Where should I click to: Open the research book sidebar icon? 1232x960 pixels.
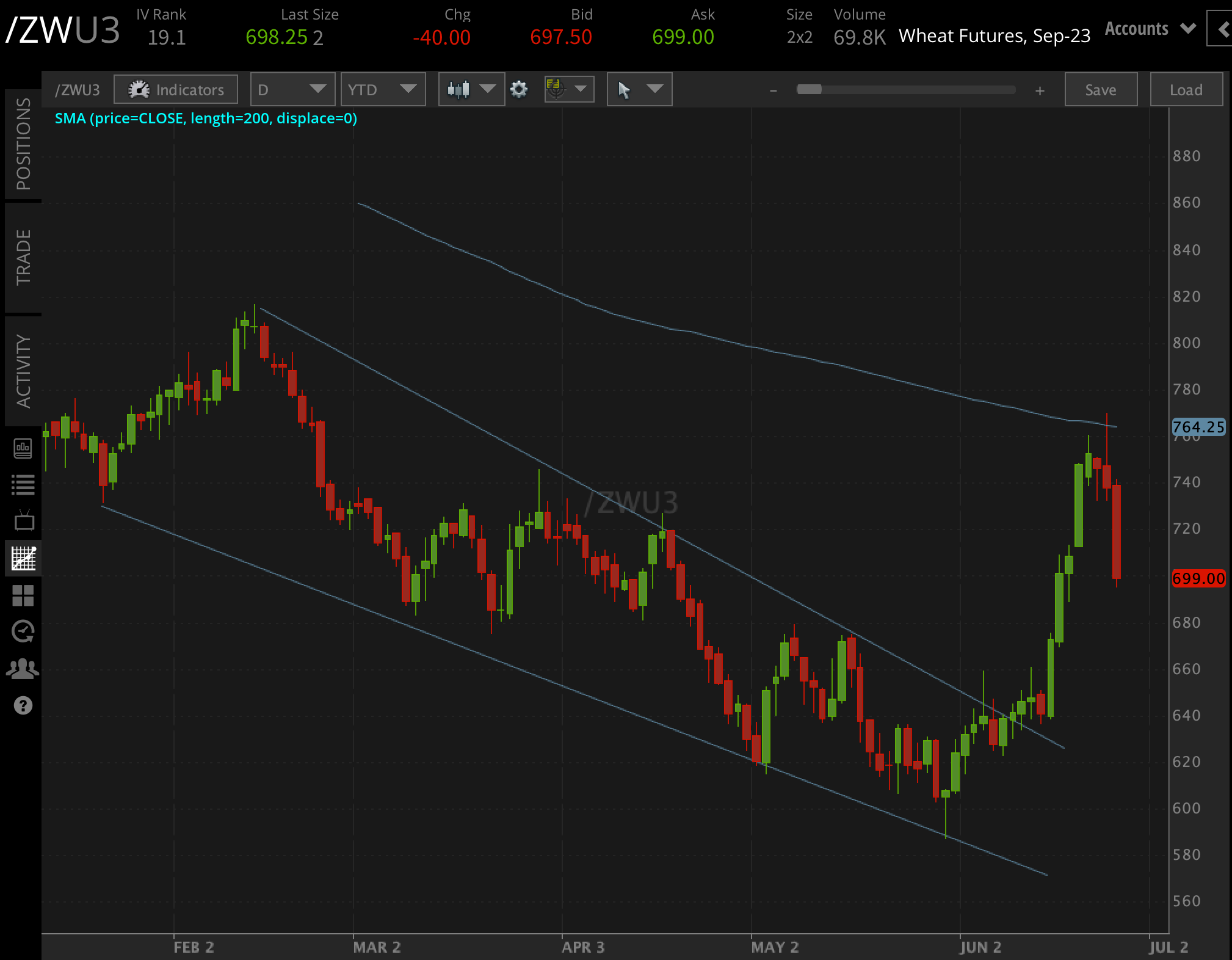pyautogui.click(x=23, y=449)
